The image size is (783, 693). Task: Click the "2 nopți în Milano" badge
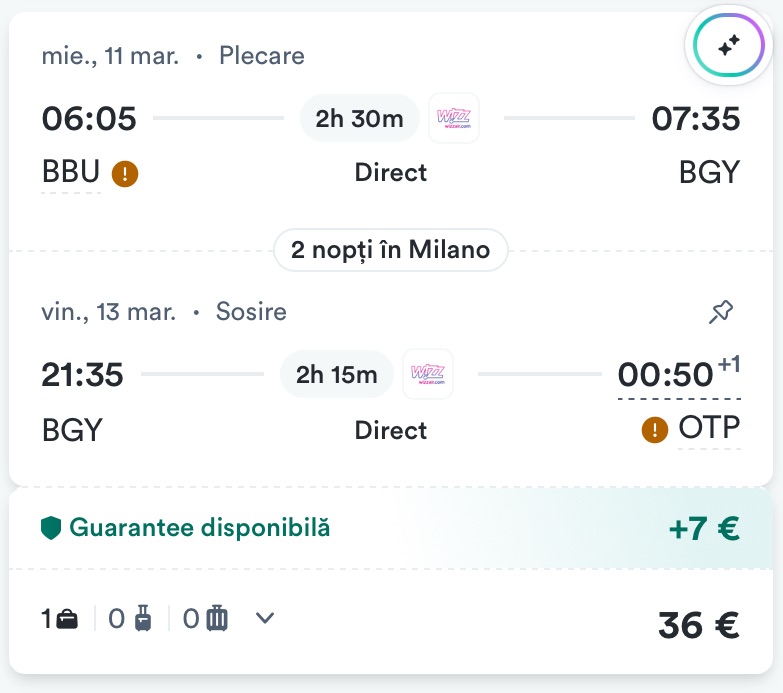391,249
